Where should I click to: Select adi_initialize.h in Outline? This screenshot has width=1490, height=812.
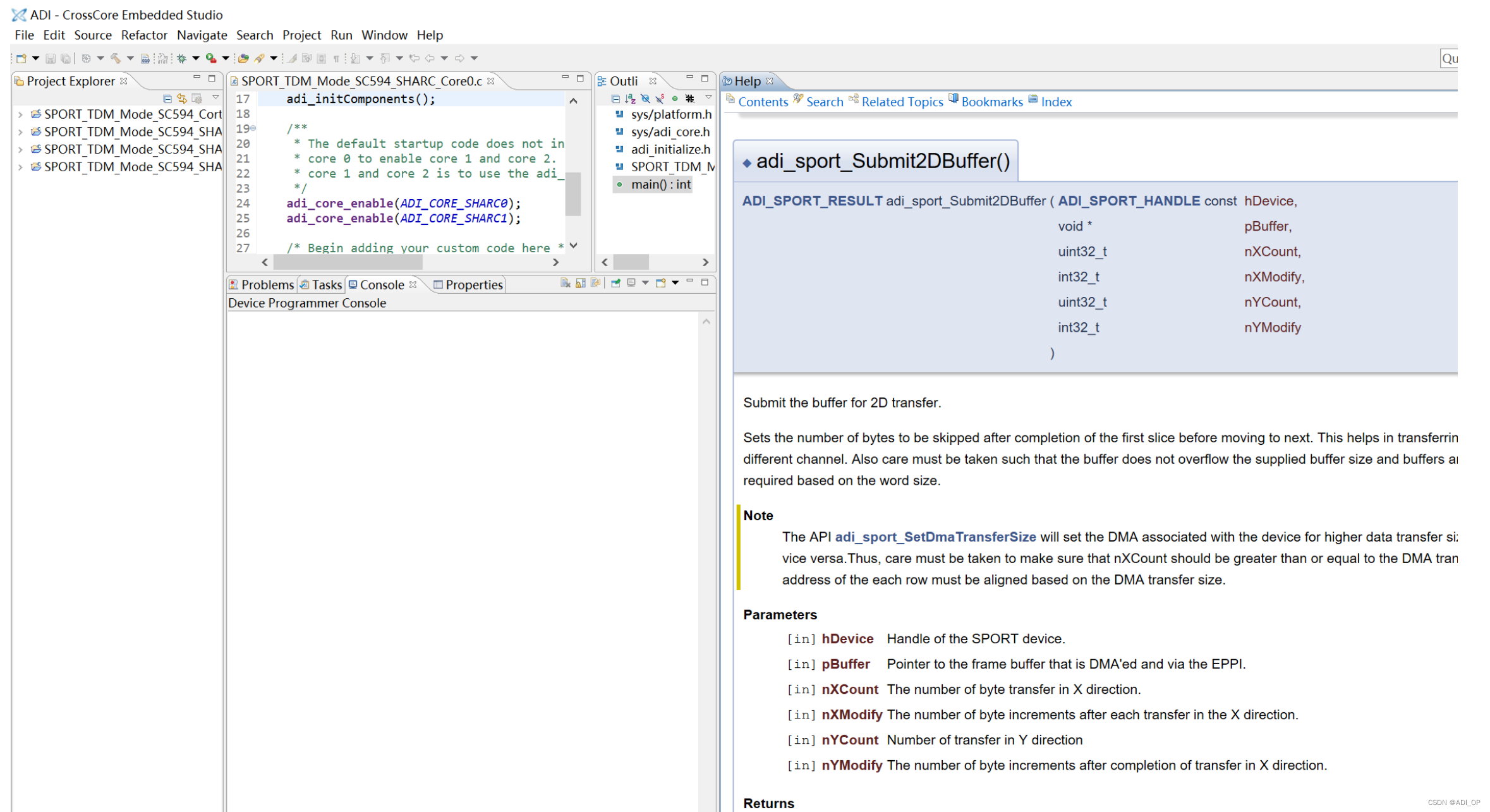[670, 150]
